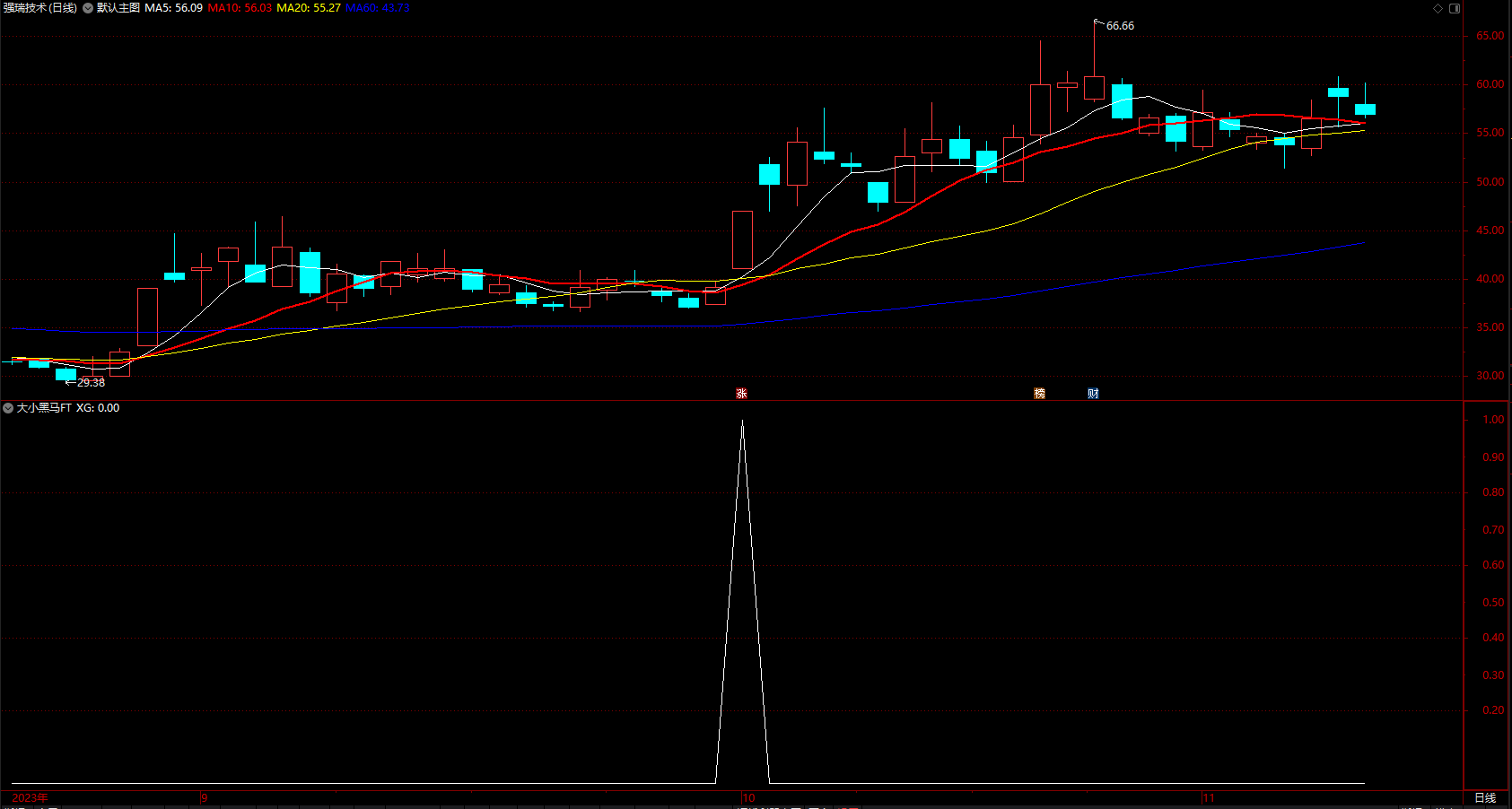Viewport: 1512px width, 809px height.
Task: Toggle the side panel layout icon
Action: [1455, 8]
